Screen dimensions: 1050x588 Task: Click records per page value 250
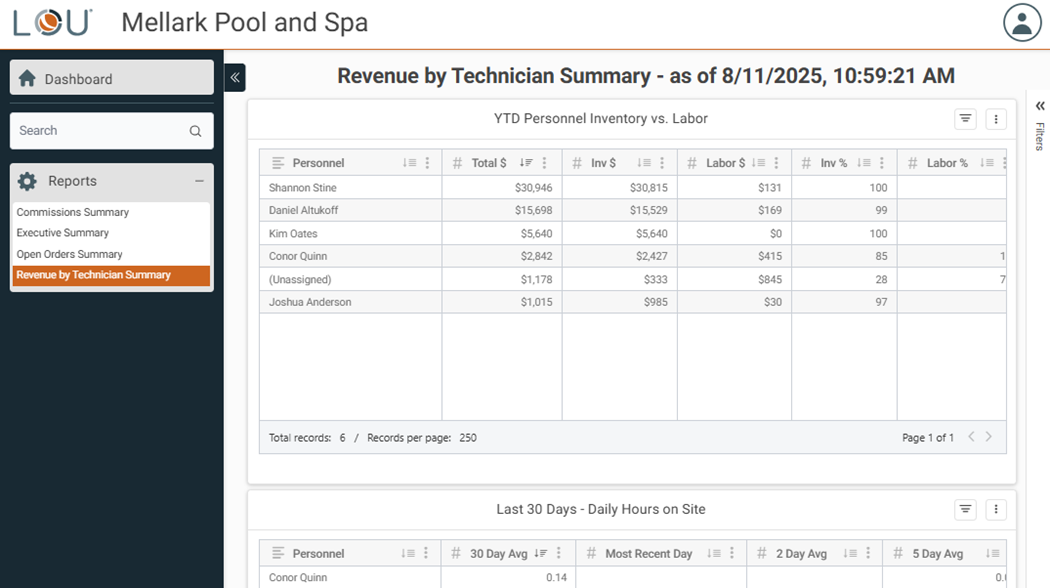pos(468,438)
